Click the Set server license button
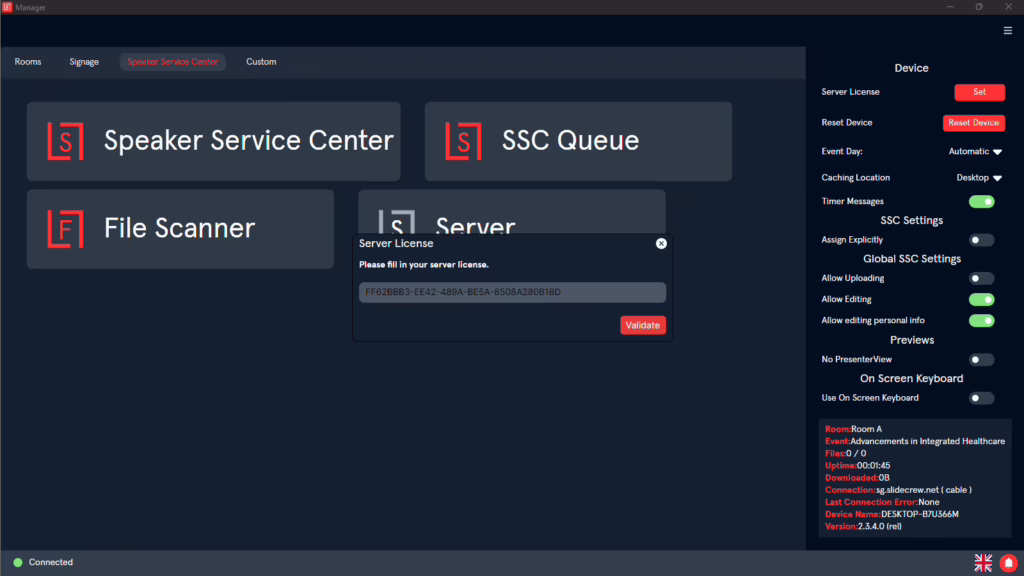 coord(980,92)
